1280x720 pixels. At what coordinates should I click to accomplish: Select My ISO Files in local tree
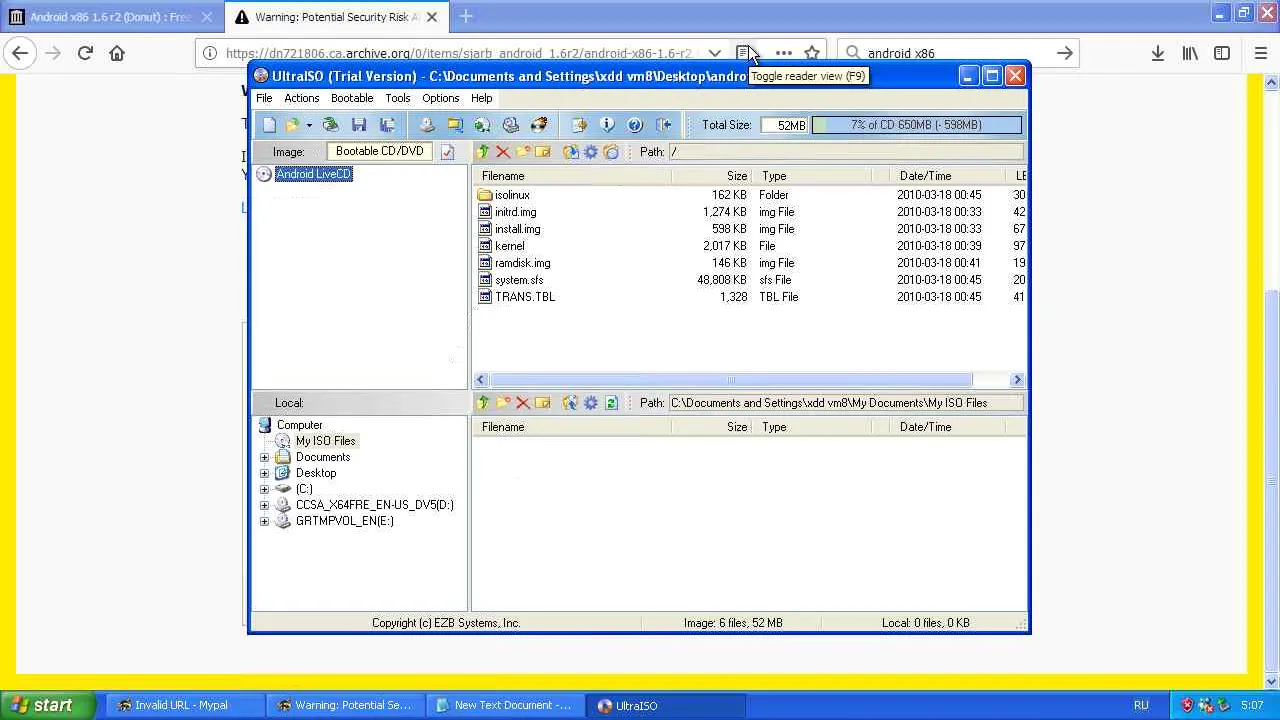tap(325, 441)
